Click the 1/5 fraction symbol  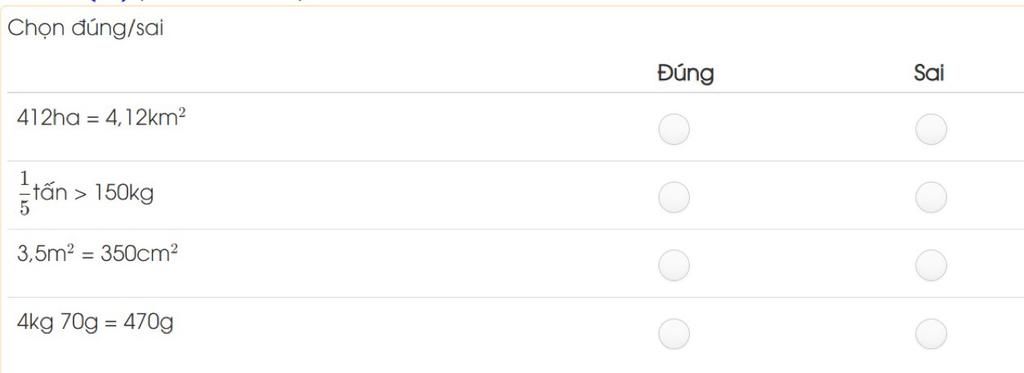click(x=25, y=194)
